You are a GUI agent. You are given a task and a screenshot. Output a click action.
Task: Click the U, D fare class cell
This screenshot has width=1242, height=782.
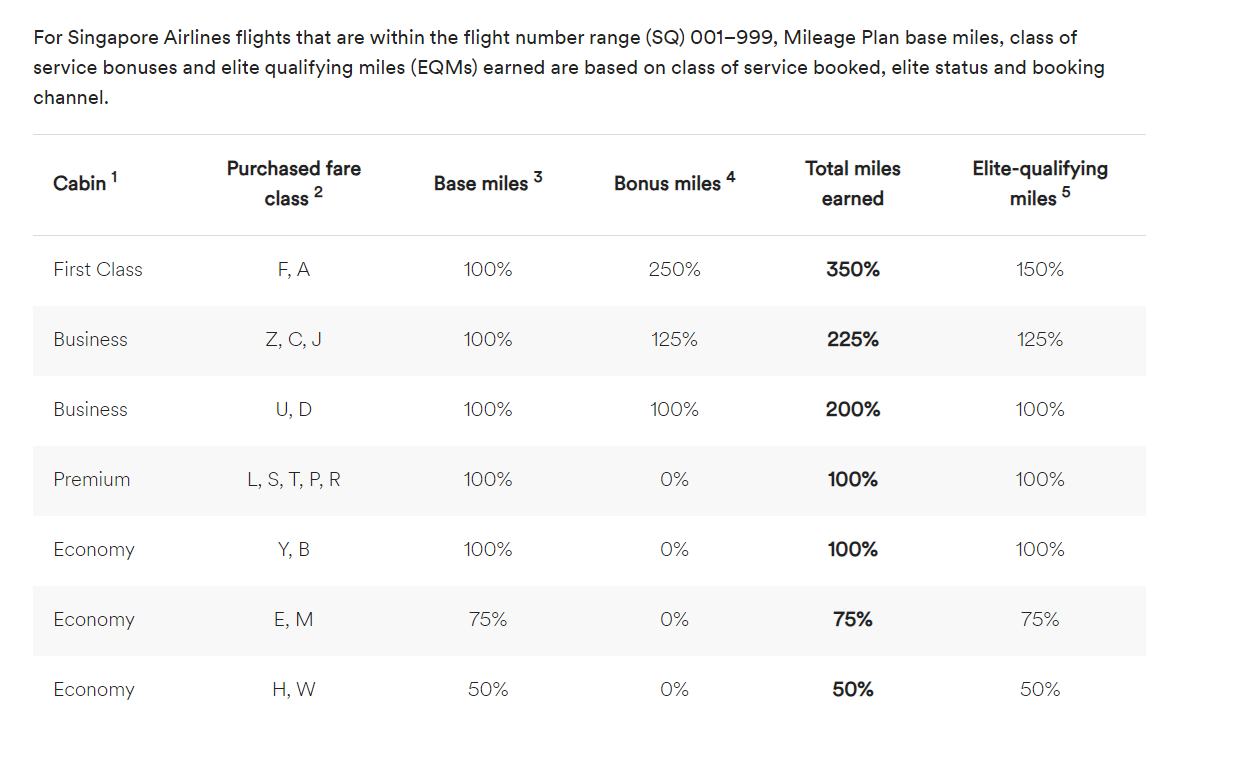coord(293,410)
